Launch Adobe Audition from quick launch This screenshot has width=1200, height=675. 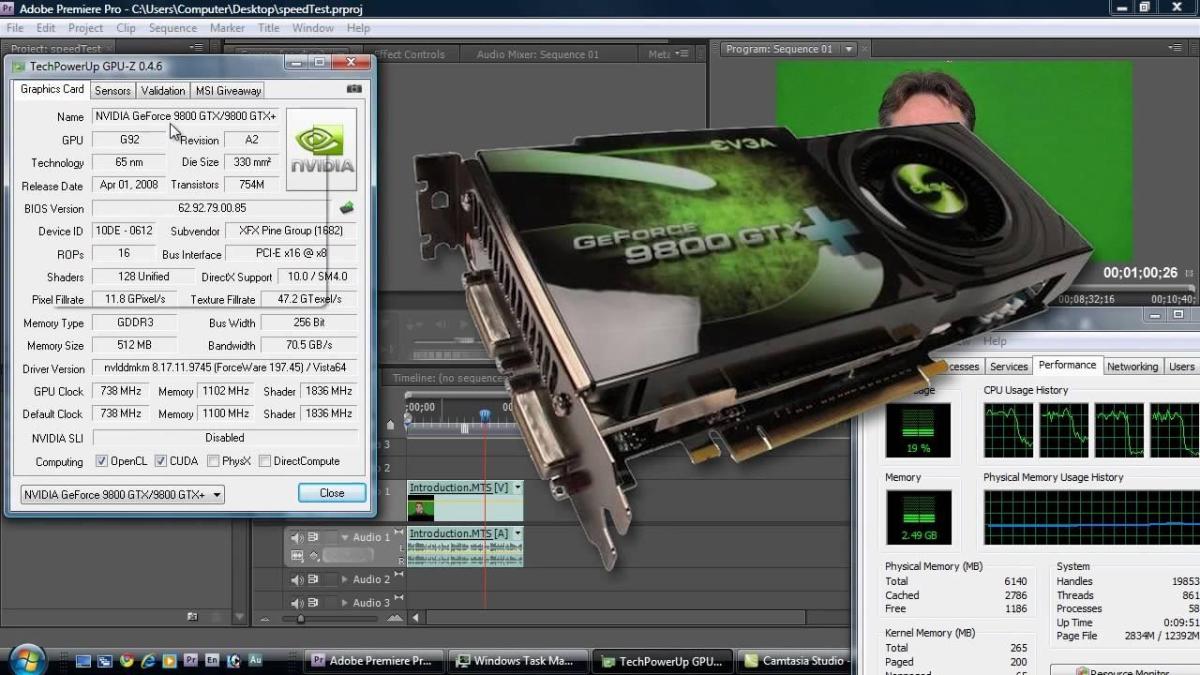click(x=255, y=660)
